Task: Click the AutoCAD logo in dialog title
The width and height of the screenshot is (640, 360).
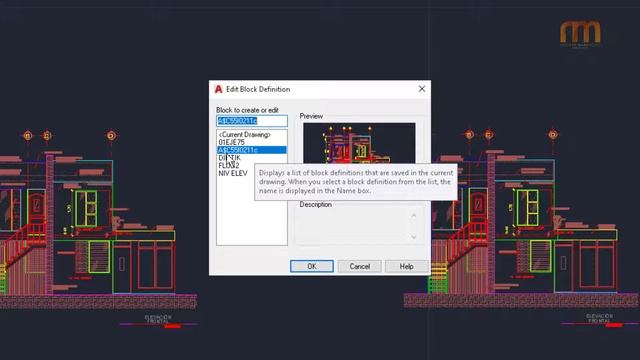Action: (218, 89)
